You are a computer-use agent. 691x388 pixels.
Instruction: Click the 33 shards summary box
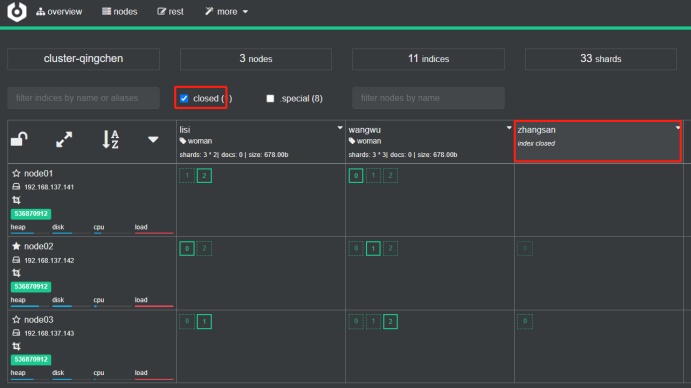click(x=601, y=59)
